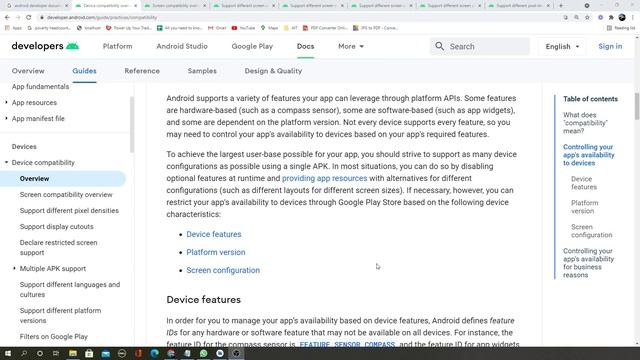Open the YouTube bookmark
Image resolution: width=640 pixels, height=360 pixels.
coord(243,28)
